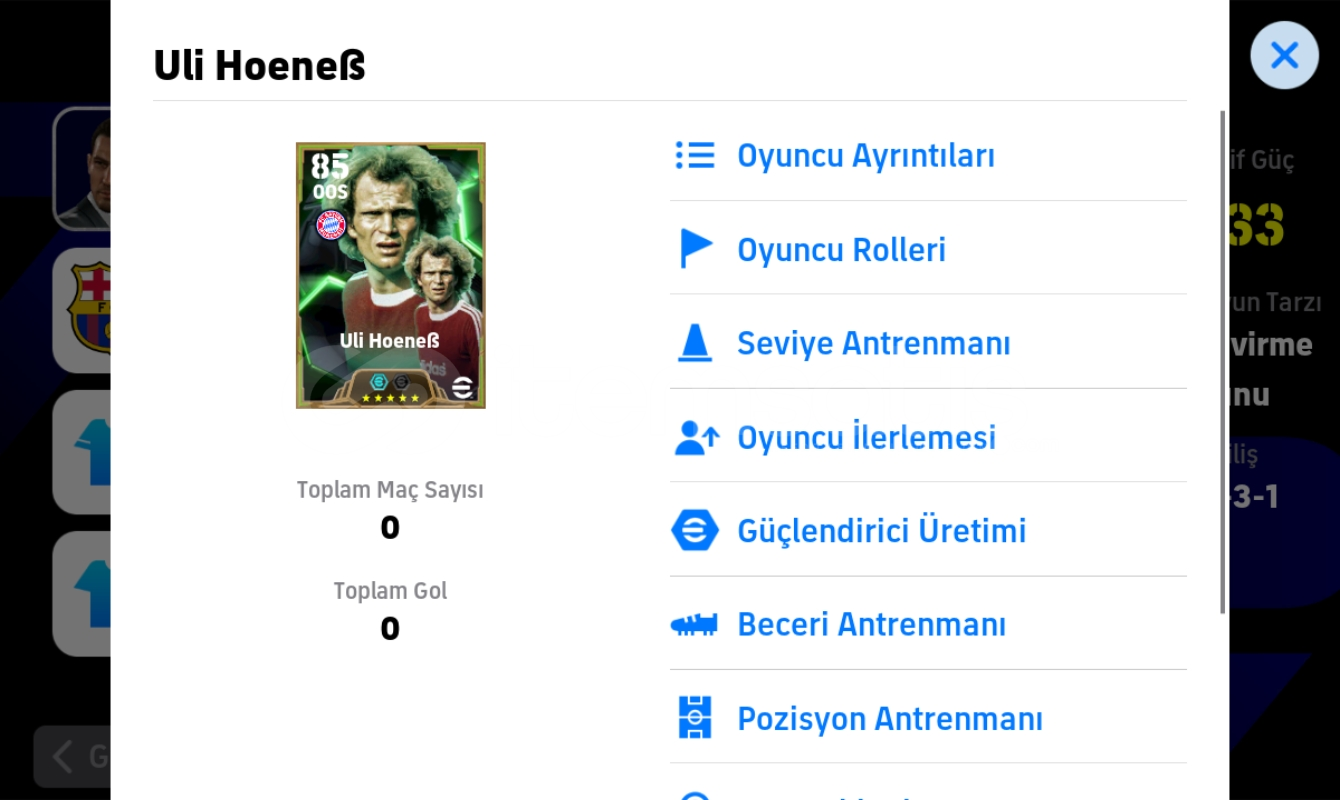
Task: Select Seviye Antrenmanı option
Action: pos(928,343)
